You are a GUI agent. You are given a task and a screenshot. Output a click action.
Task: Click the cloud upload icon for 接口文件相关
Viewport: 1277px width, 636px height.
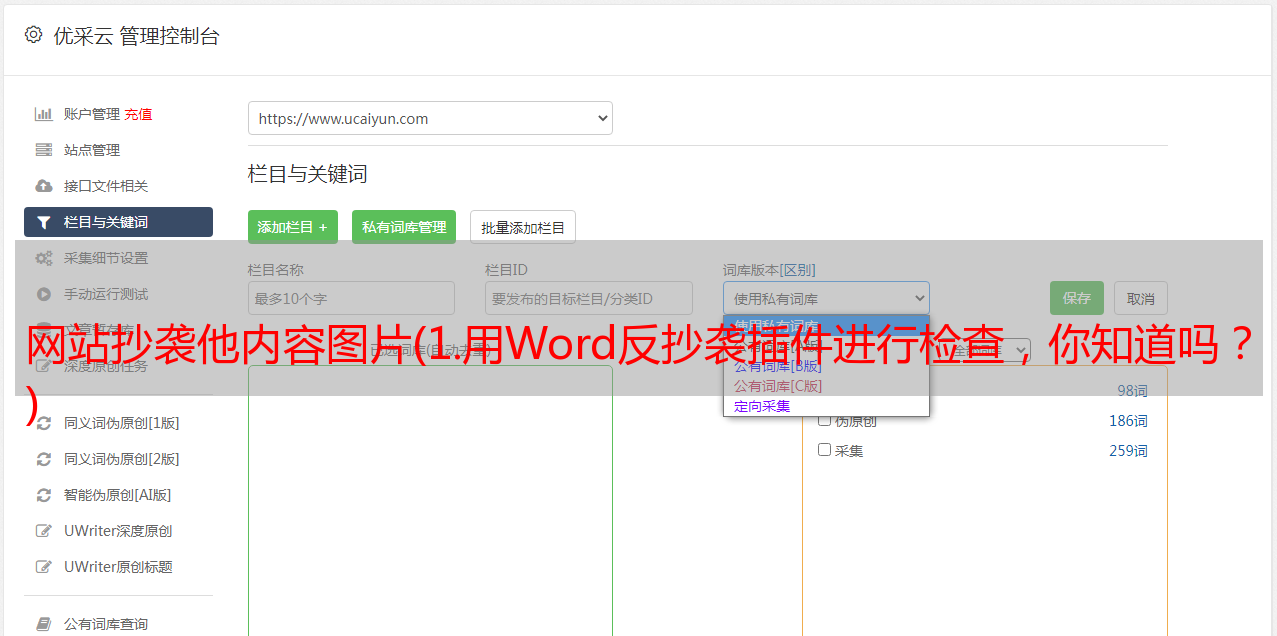click(44, 186)
